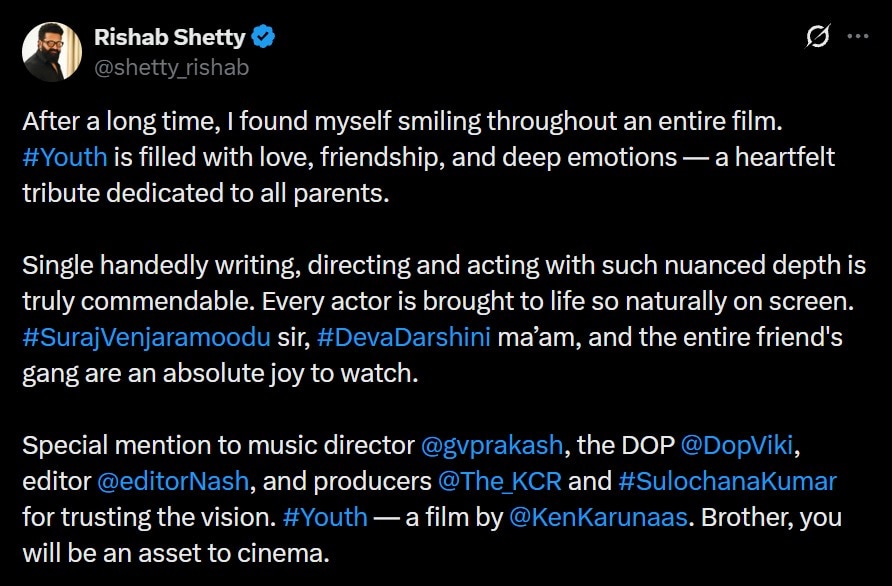Open the three-dot more options menu

click(857, 37)
